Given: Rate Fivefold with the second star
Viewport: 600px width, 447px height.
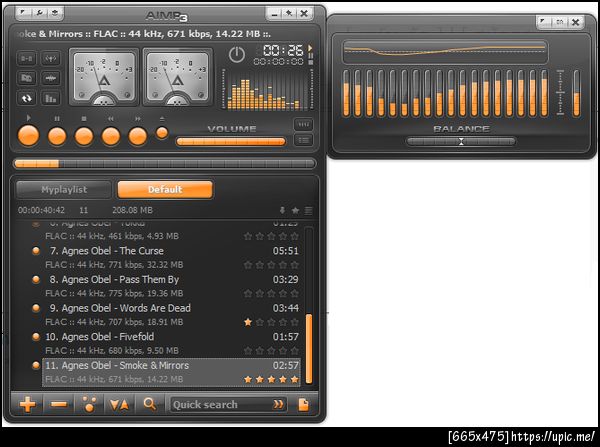Looking at the screenshot, I should (x=259, y=351).
